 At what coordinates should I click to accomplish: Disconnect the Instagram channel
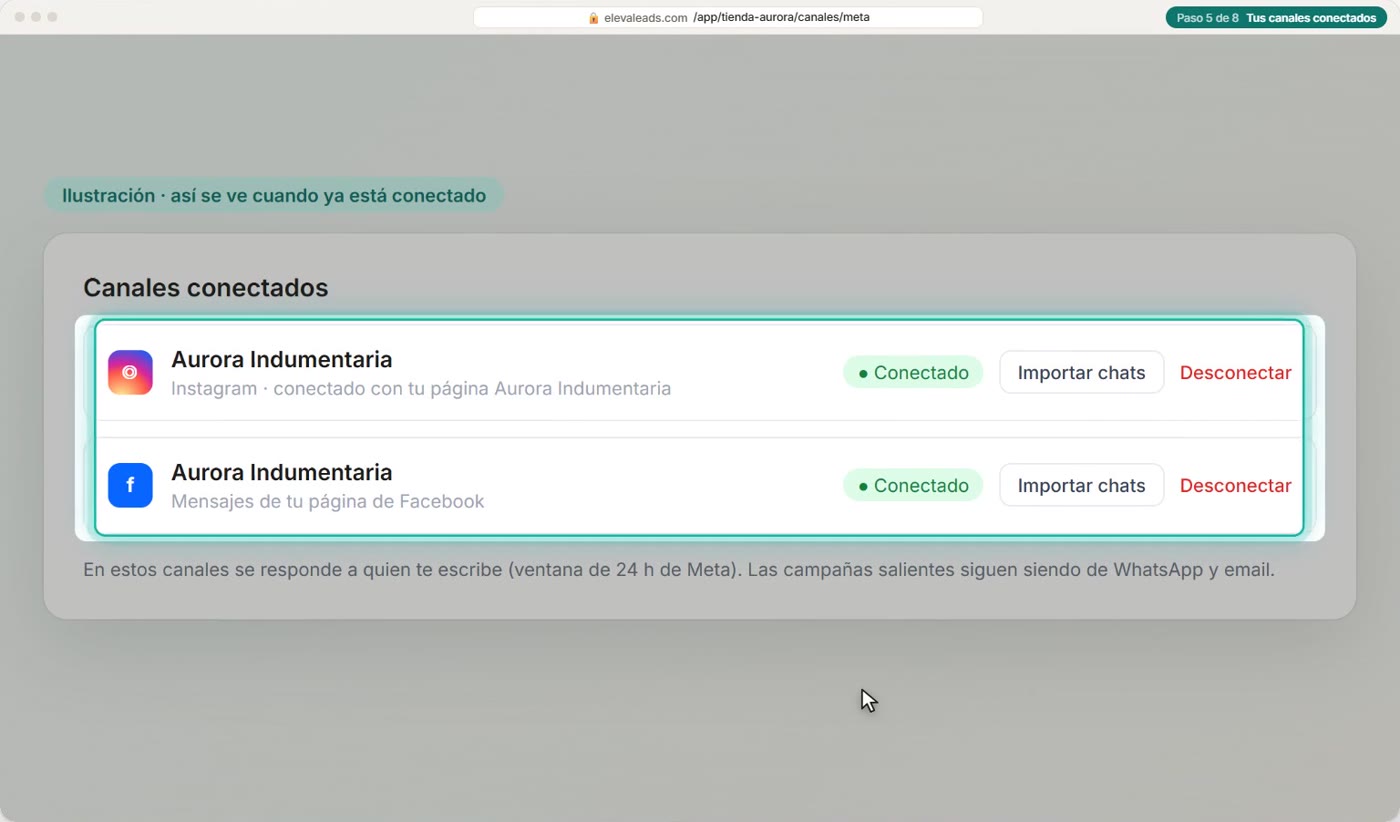click(x=1235, y=372)
